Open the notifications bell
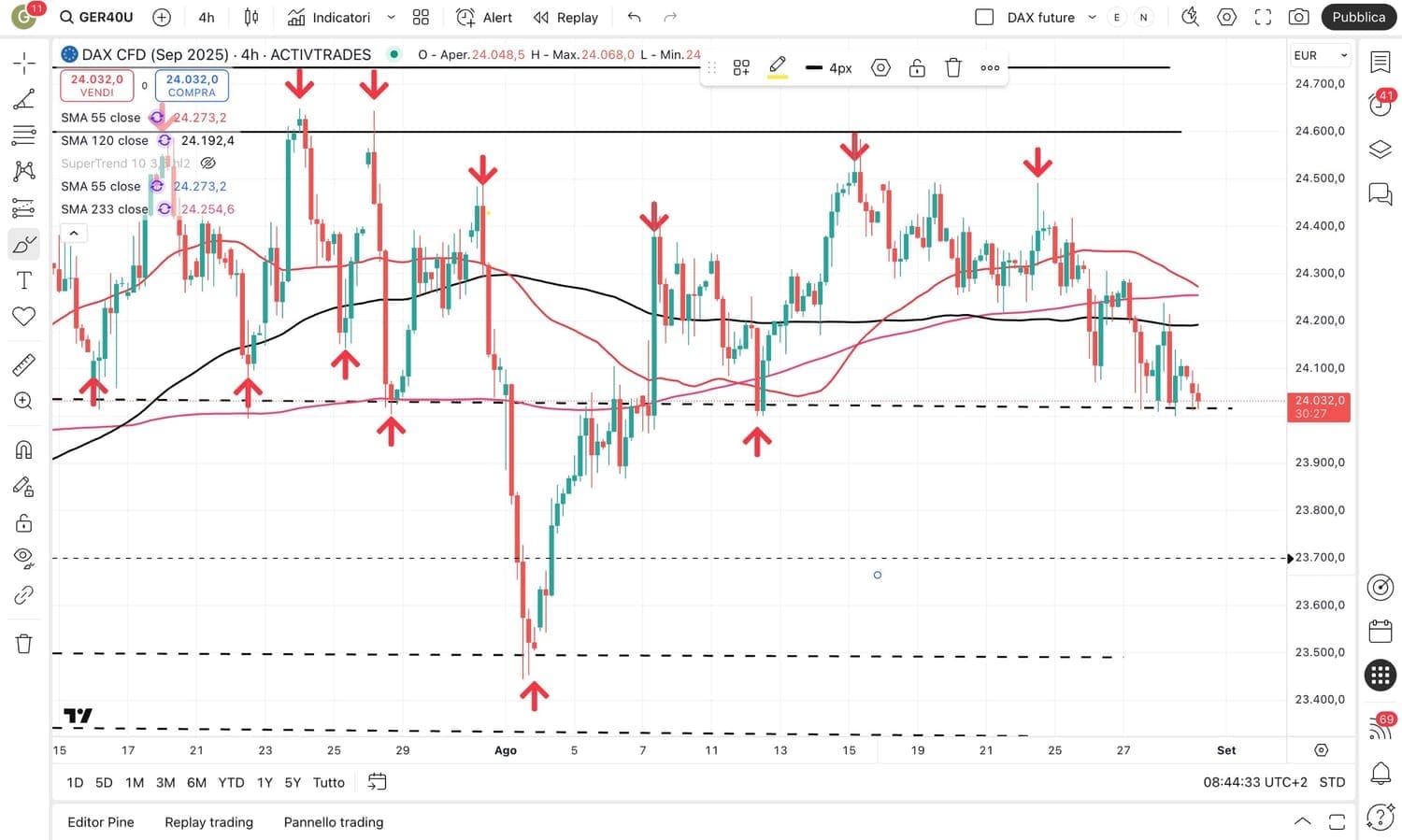This screenshot has width=1402, height=840. 1381,773
